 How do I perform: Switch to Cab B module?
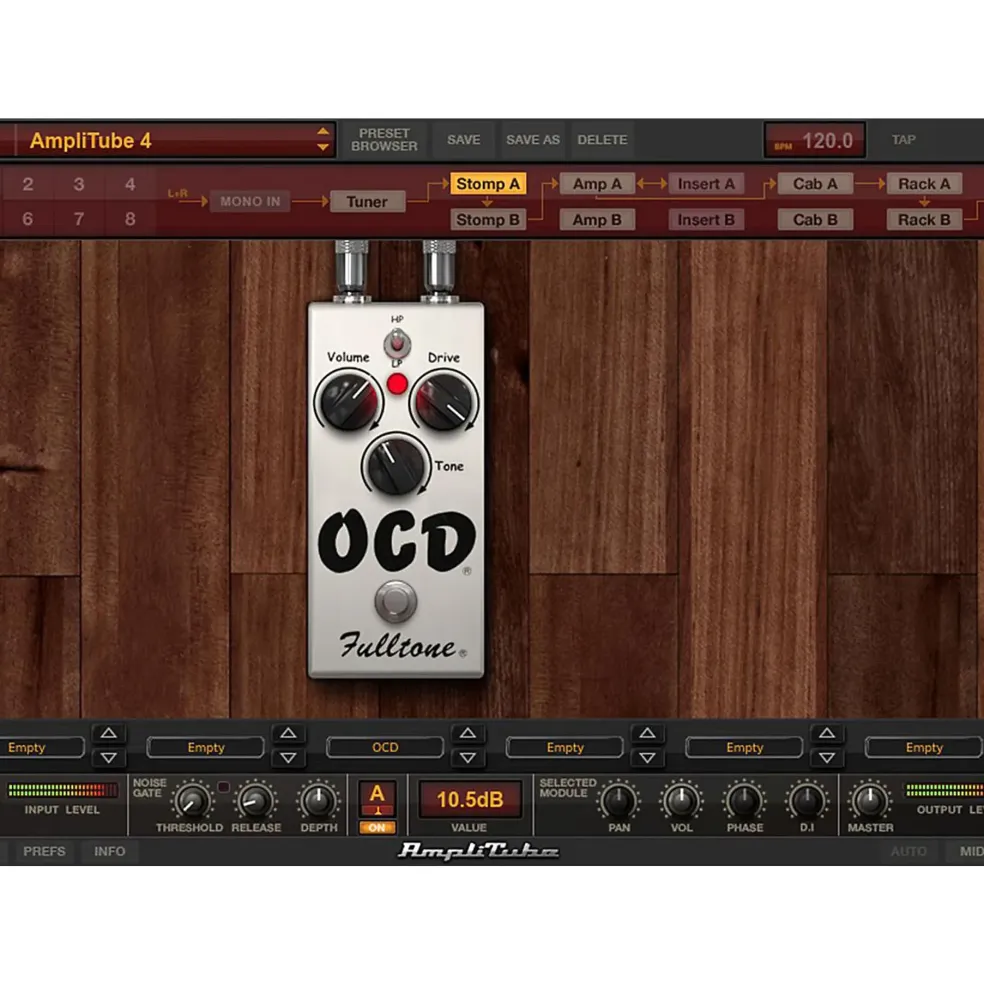(815, 219)
